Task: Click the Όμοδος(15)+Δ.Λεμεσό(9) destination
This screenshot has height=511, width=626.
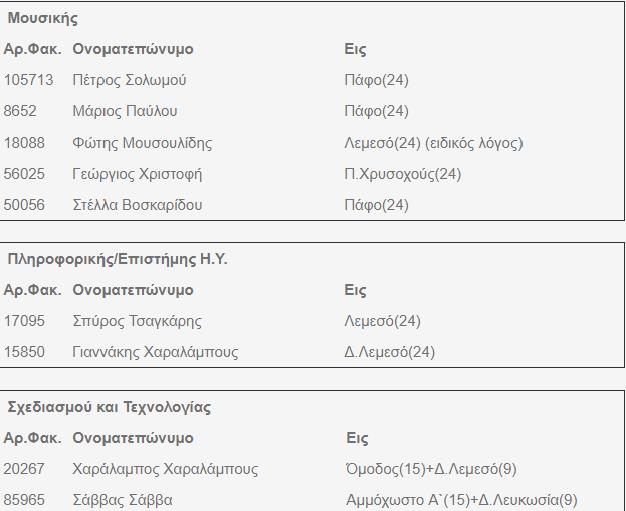Action: [431, 469]
